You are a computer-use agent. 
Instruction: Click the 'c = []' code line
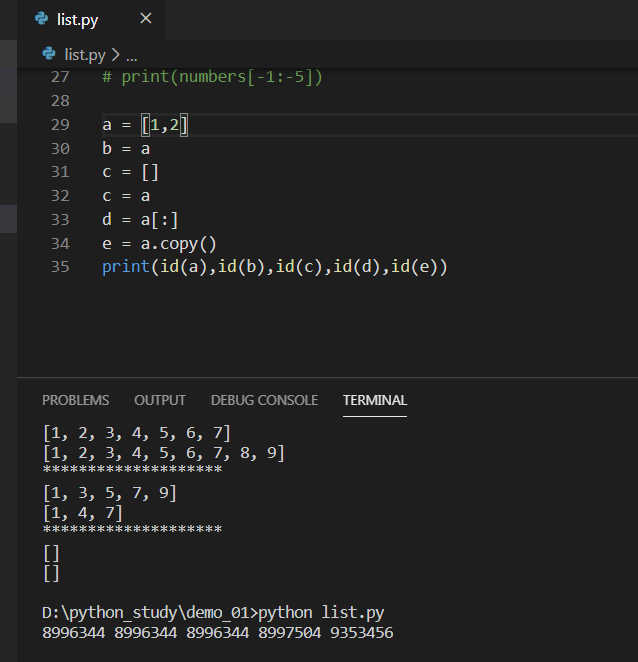pyautogui.click(x=130, y=172)
